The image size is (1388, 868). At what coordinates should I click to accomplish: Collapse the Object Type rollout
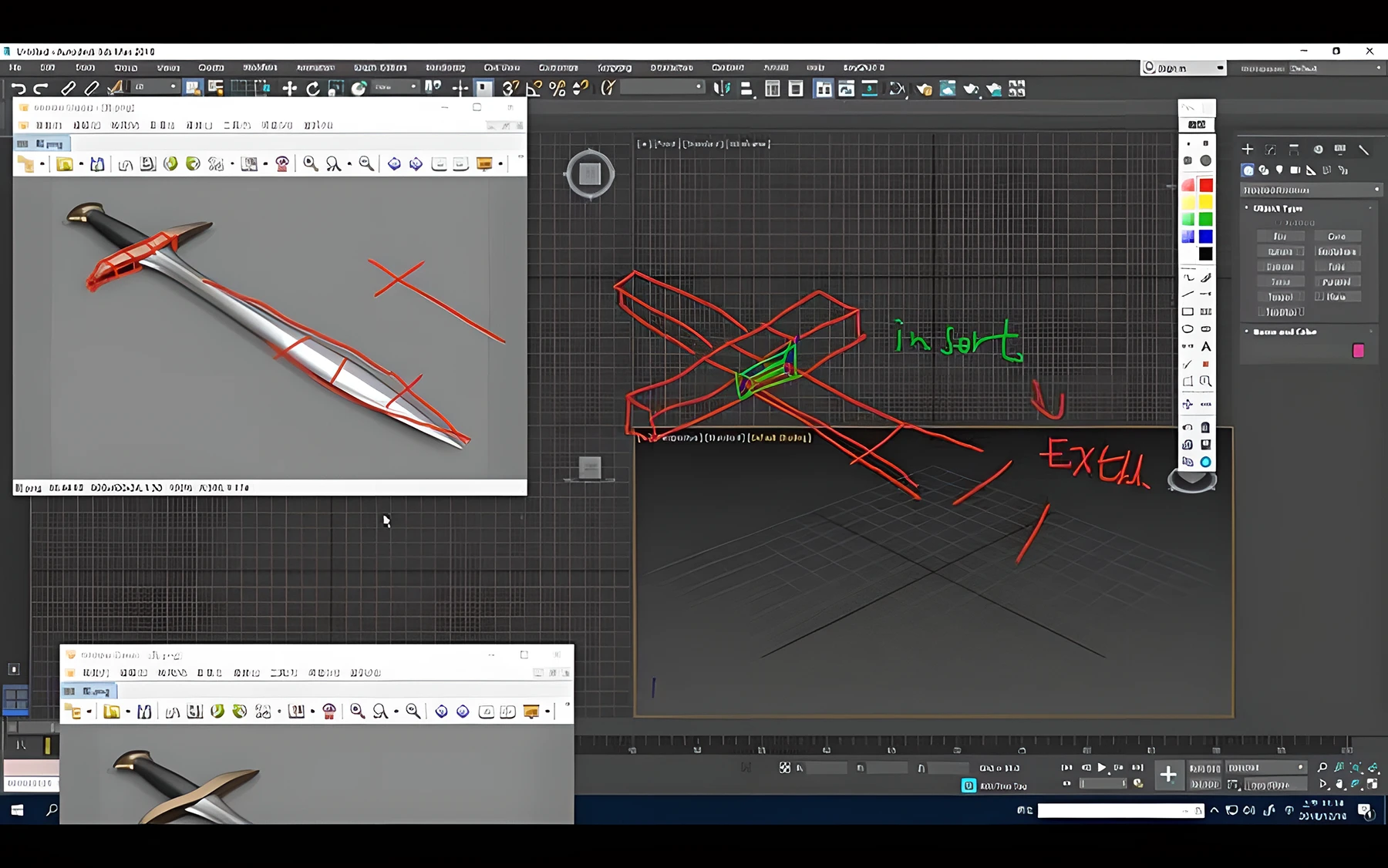coord(1278,208)
